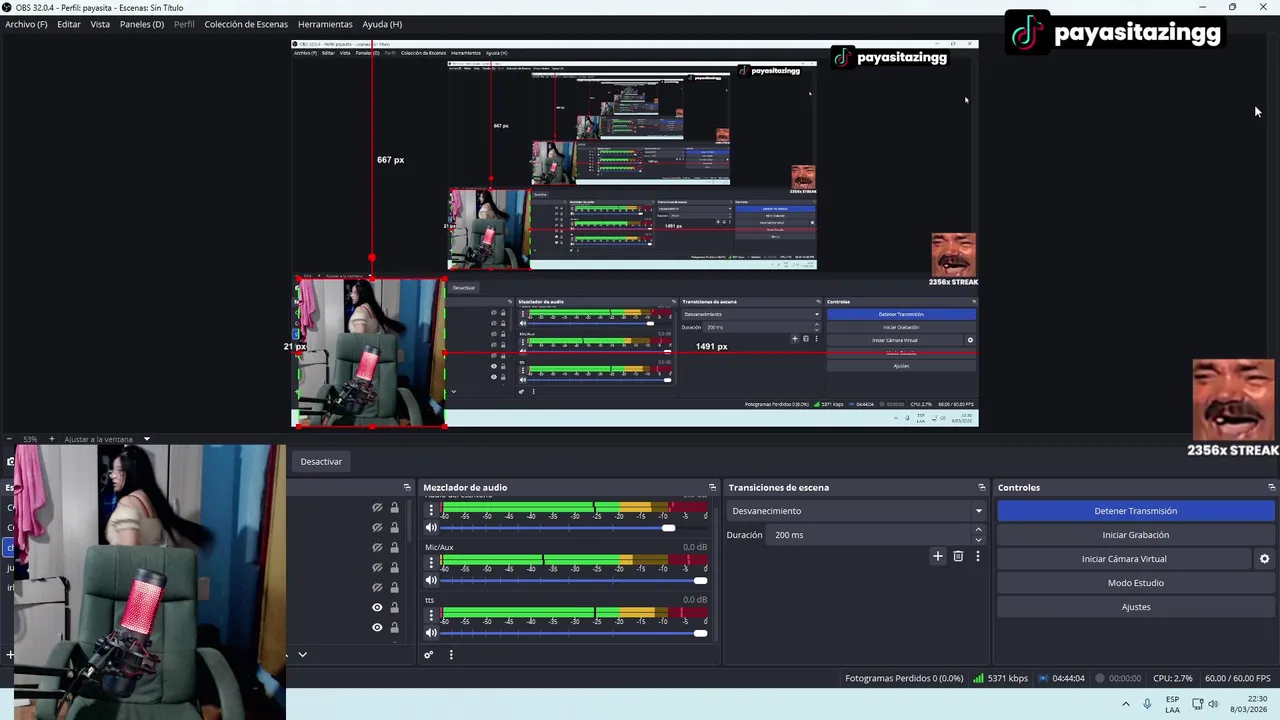Open Ajustes from Controles
This screenshot has height=720, width=1280.
[1135, 607]
